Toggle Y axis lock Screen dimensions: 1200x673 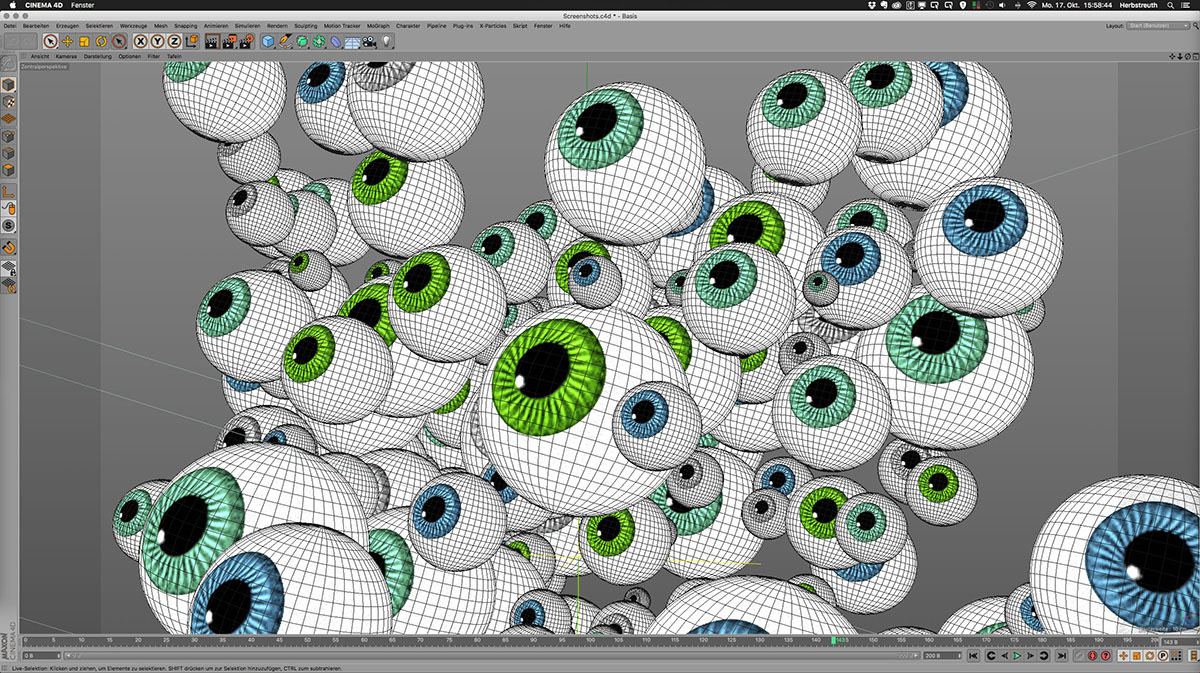pos(157,41)
